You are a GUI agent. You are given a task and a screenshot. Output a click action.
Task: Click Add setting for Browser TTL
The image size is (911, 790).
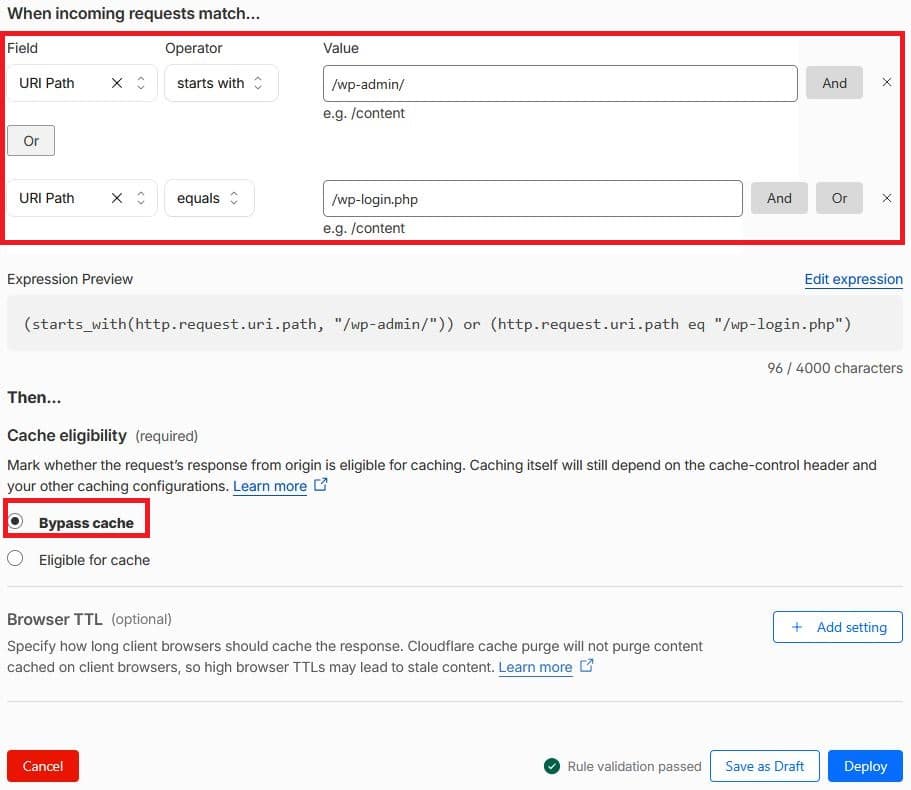tap(838, 627)
